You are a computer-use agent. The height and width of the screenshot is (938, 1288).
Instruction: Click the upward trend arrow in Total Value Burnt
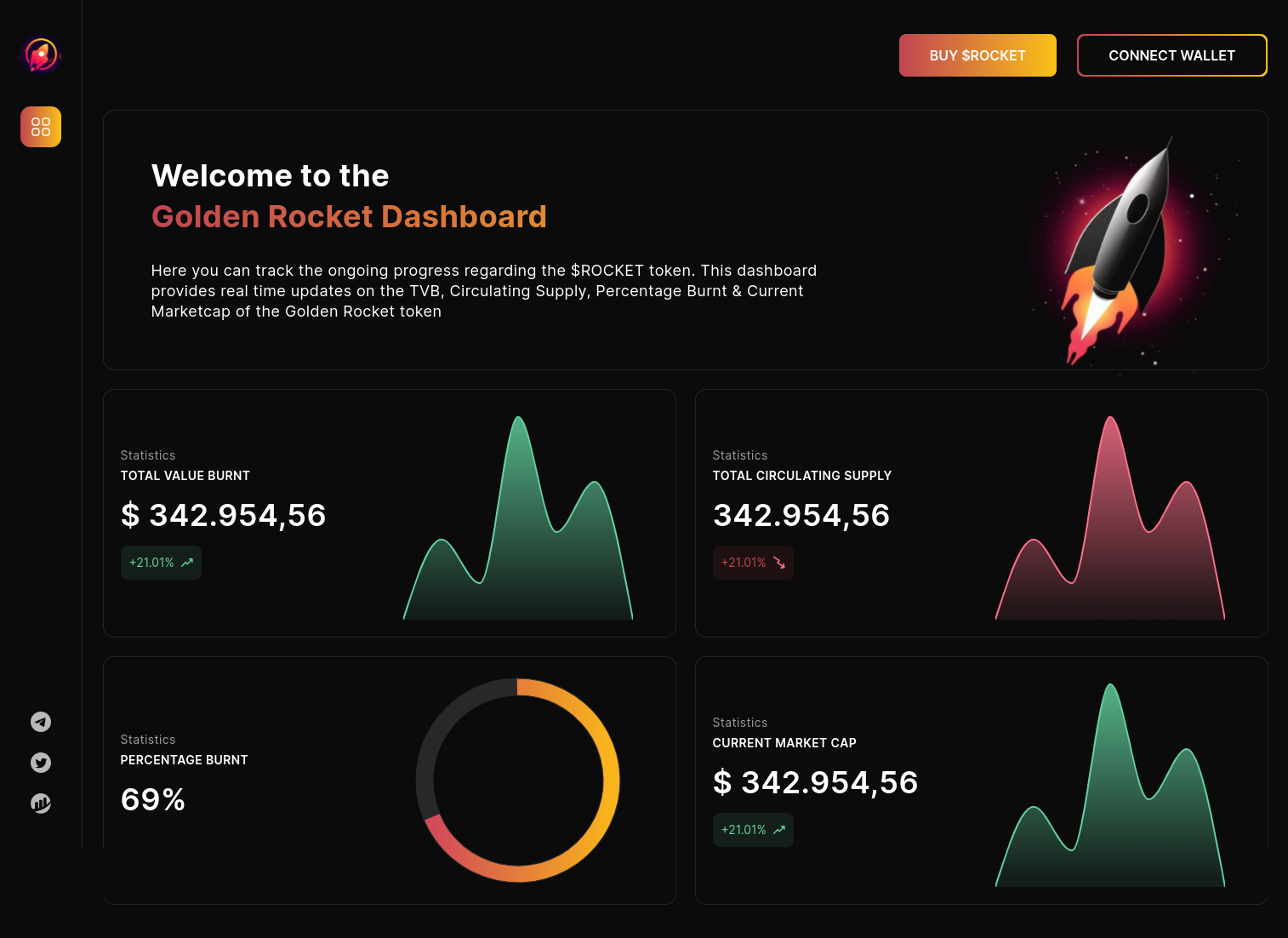click(187, 563)
